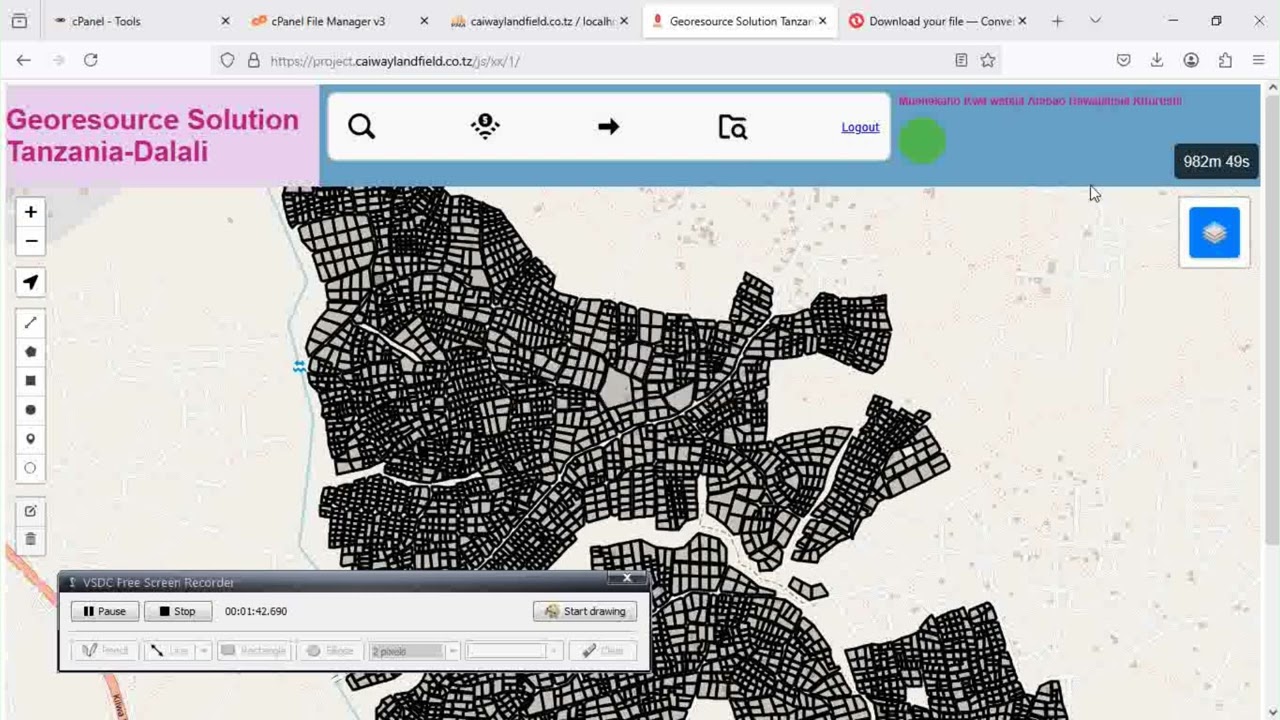Activate the delete layers trash tool
The width and height of the screenshot is (1280, 720).
pyautogui.click(x=31, y=540)
